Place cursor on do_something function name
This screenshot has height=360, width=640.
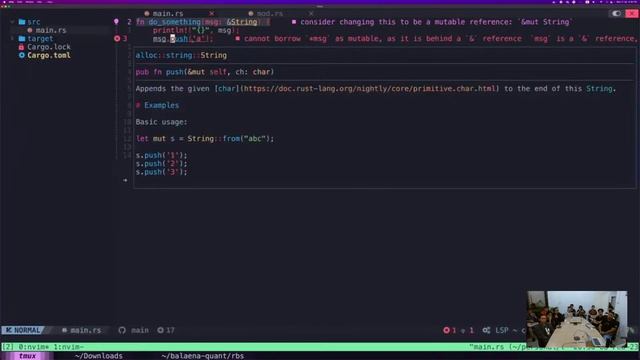(174, 22)
